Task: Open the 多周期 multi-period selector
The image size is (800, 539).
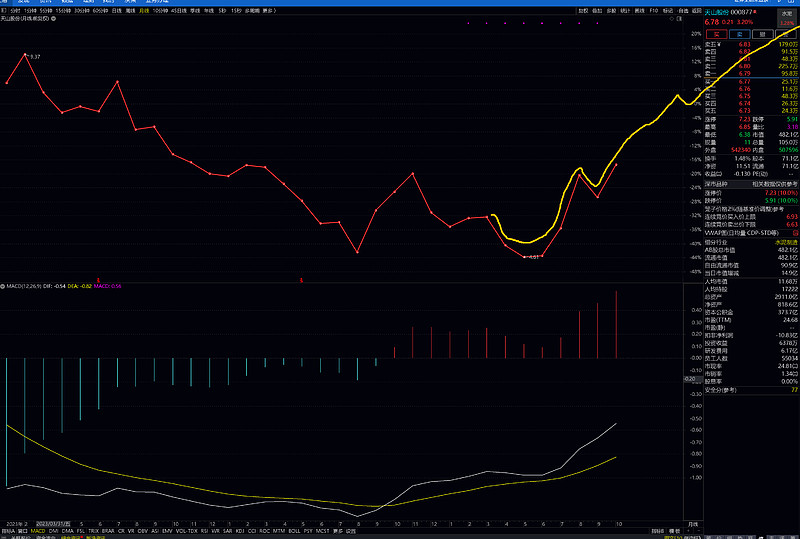Action: 247,10
